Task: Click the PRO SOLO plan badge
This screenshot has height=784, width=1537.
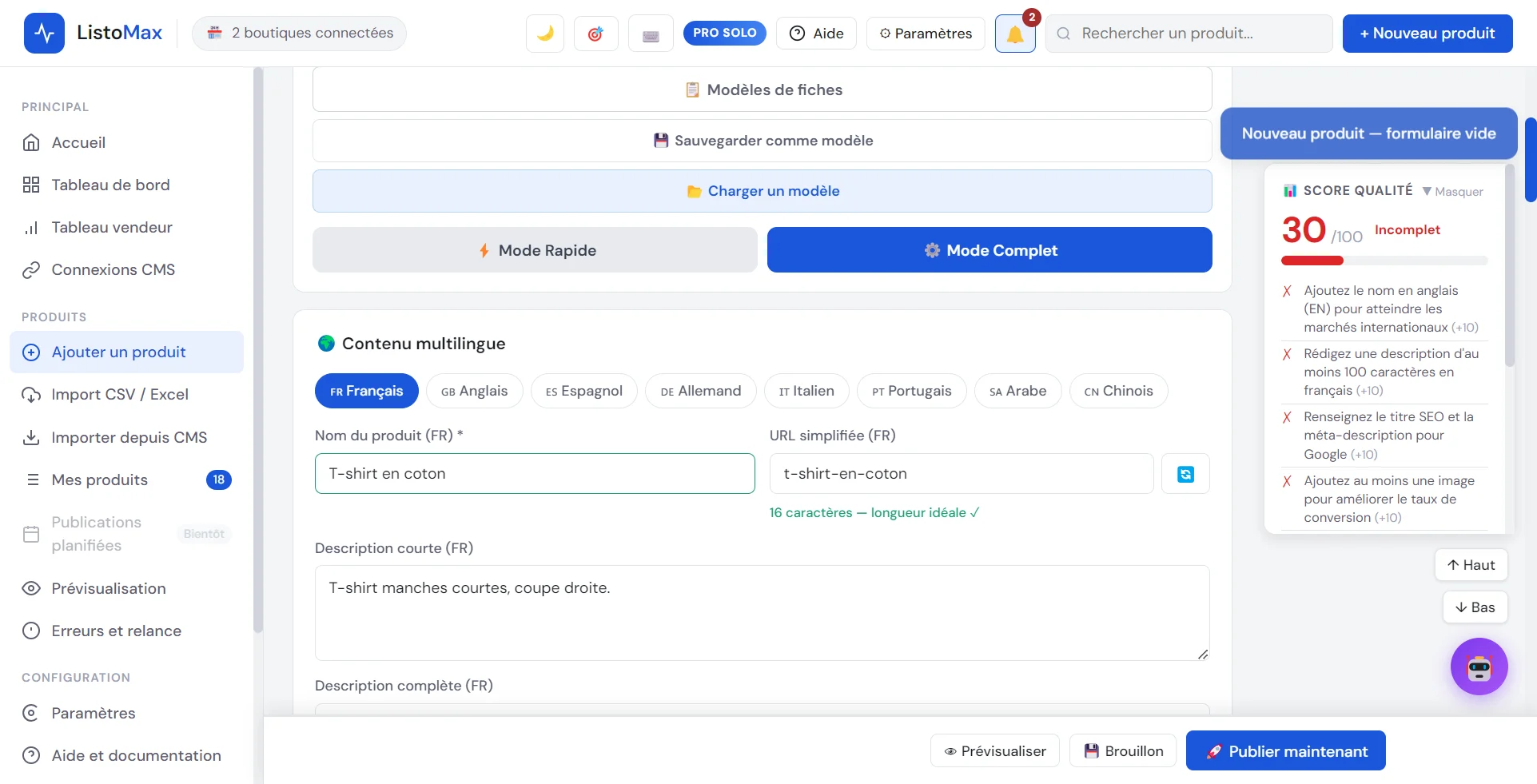Action: pos(725,33)
